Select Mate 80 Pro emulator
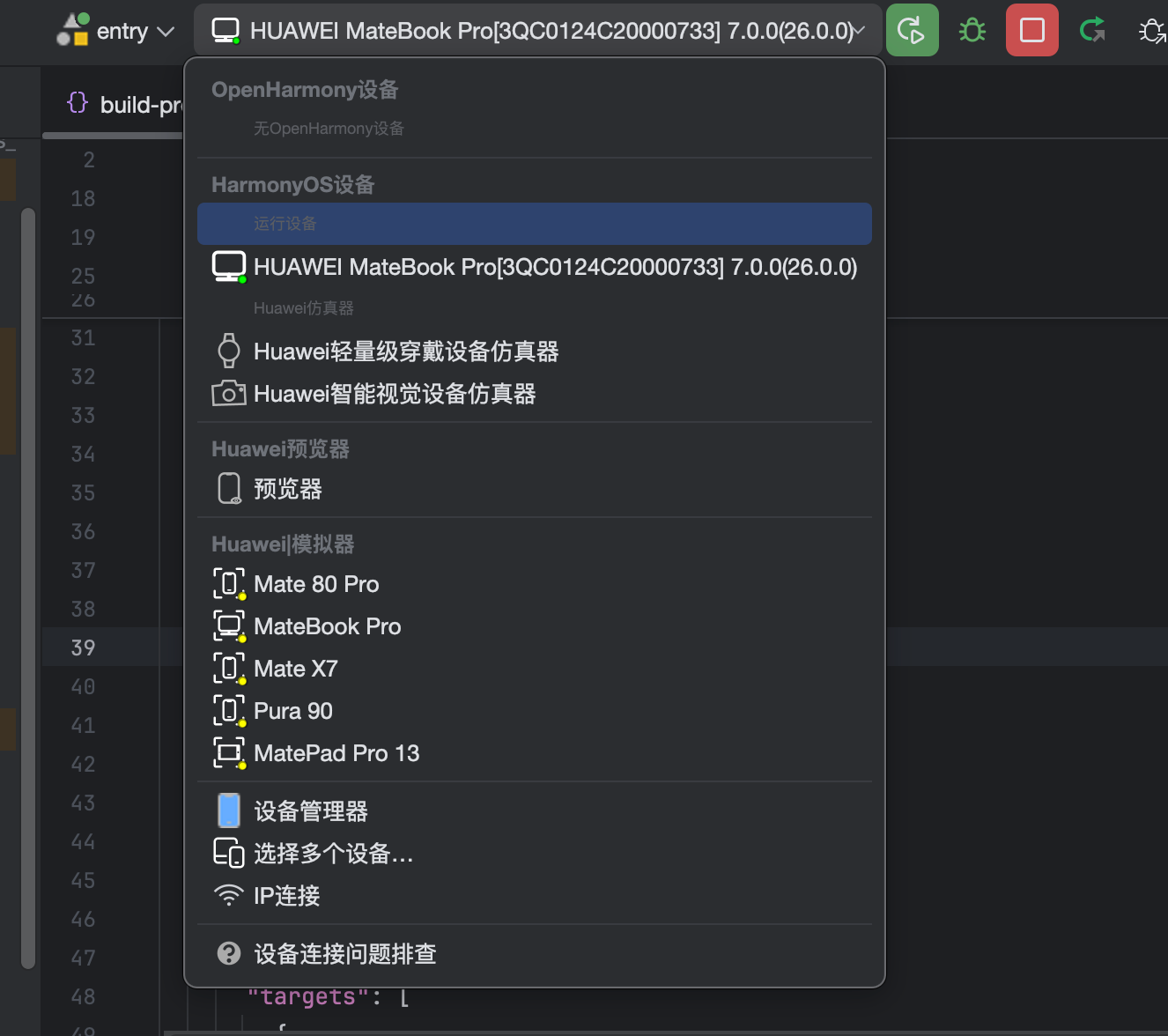The height and width of the screenshot is (1036, 1168). (x=535, y=584)
